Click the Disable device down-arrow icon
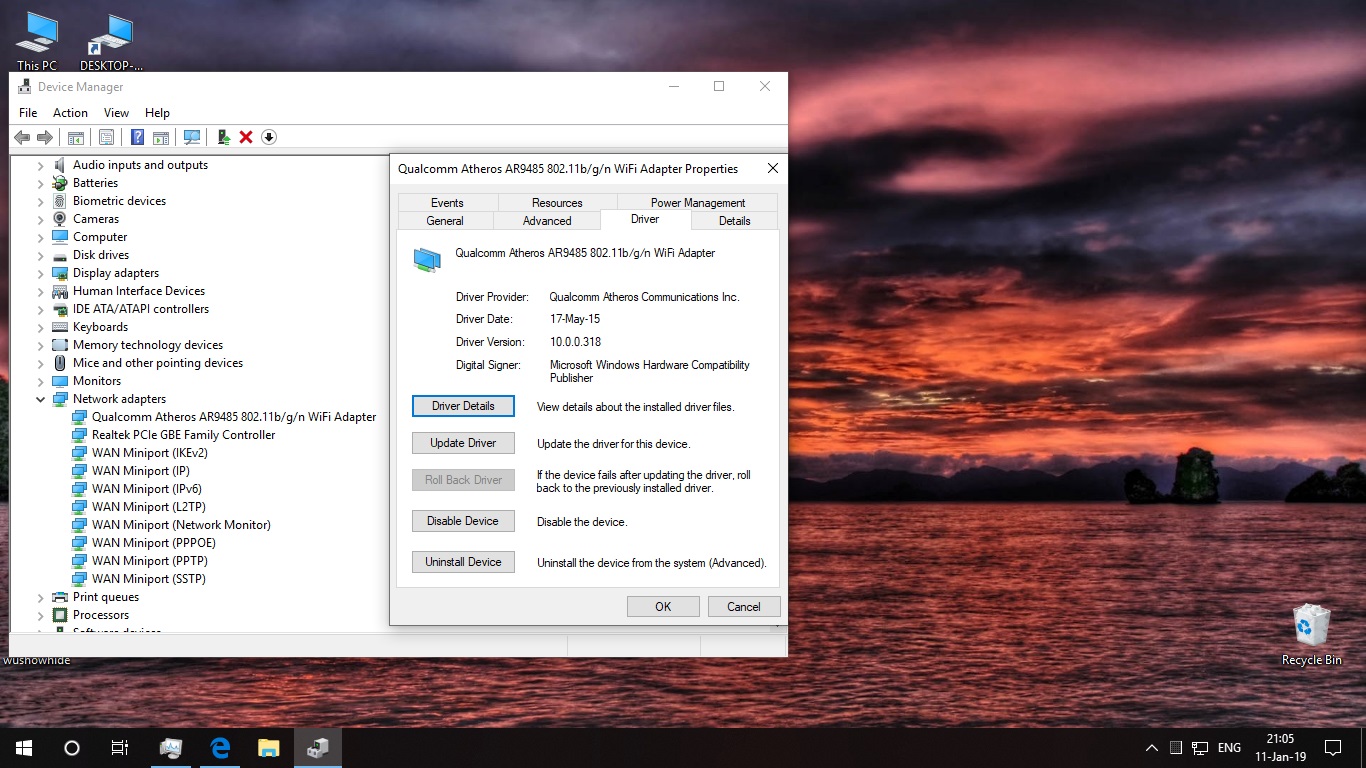The image size is (1366, 768). pyautogui.click(x=269, y=137)
